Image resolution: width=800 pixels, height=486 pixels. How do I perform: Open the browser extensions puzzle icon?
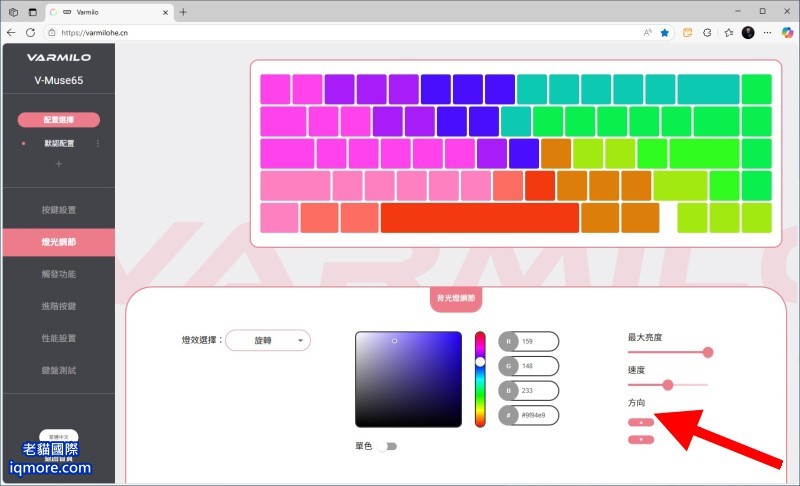[707, 33]
